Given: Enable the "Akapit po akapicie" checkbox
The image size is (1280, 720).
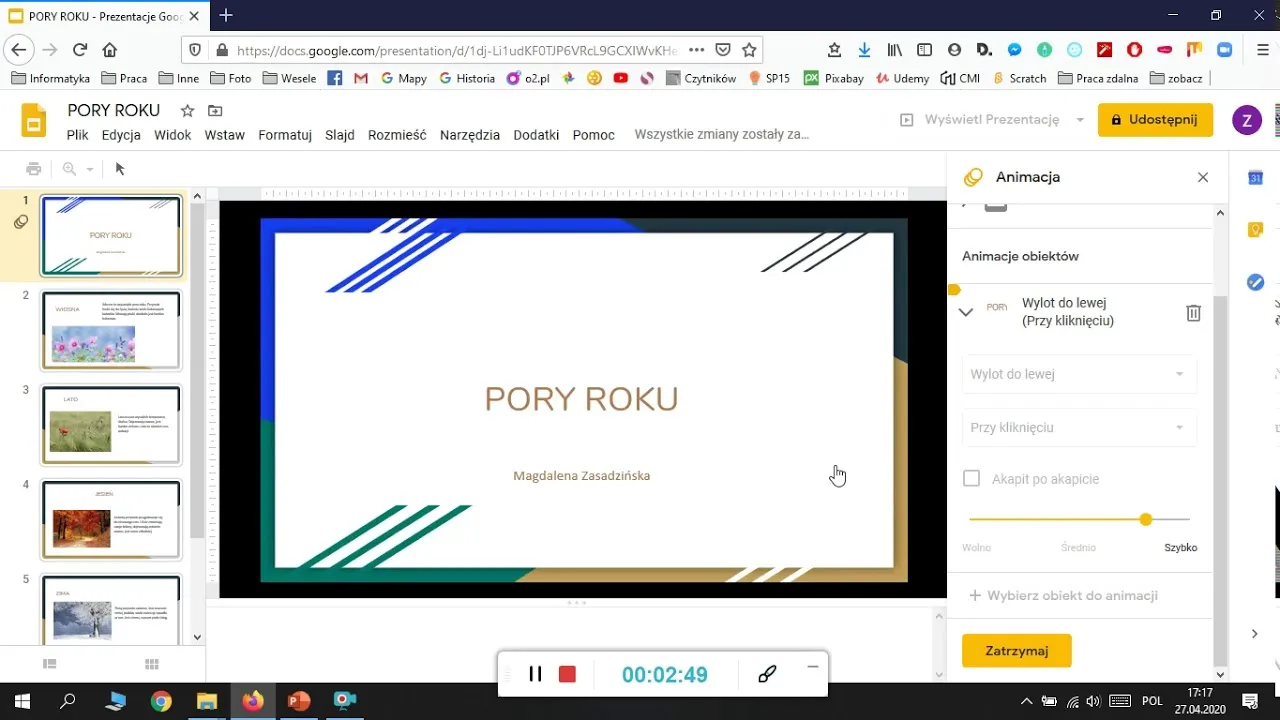Looking at the screenshot, I should (971, 478).
